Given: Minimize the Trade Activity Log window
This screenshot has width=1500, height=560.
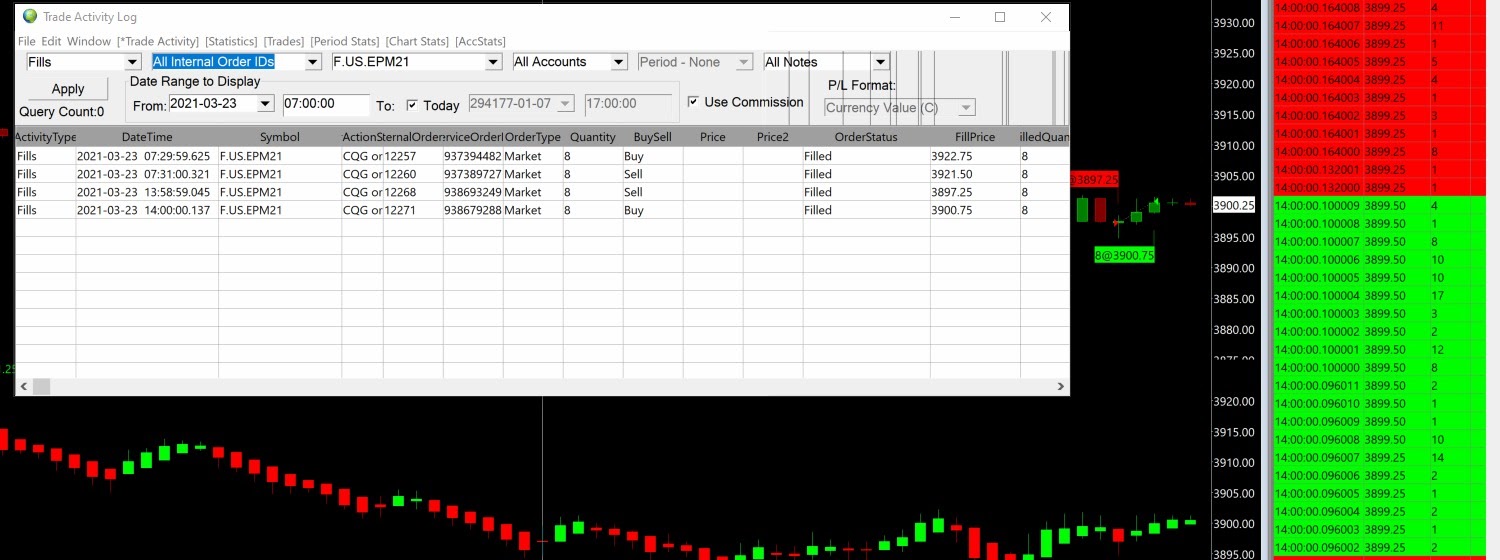Looking at the screenshot, I should coord(955,17).
